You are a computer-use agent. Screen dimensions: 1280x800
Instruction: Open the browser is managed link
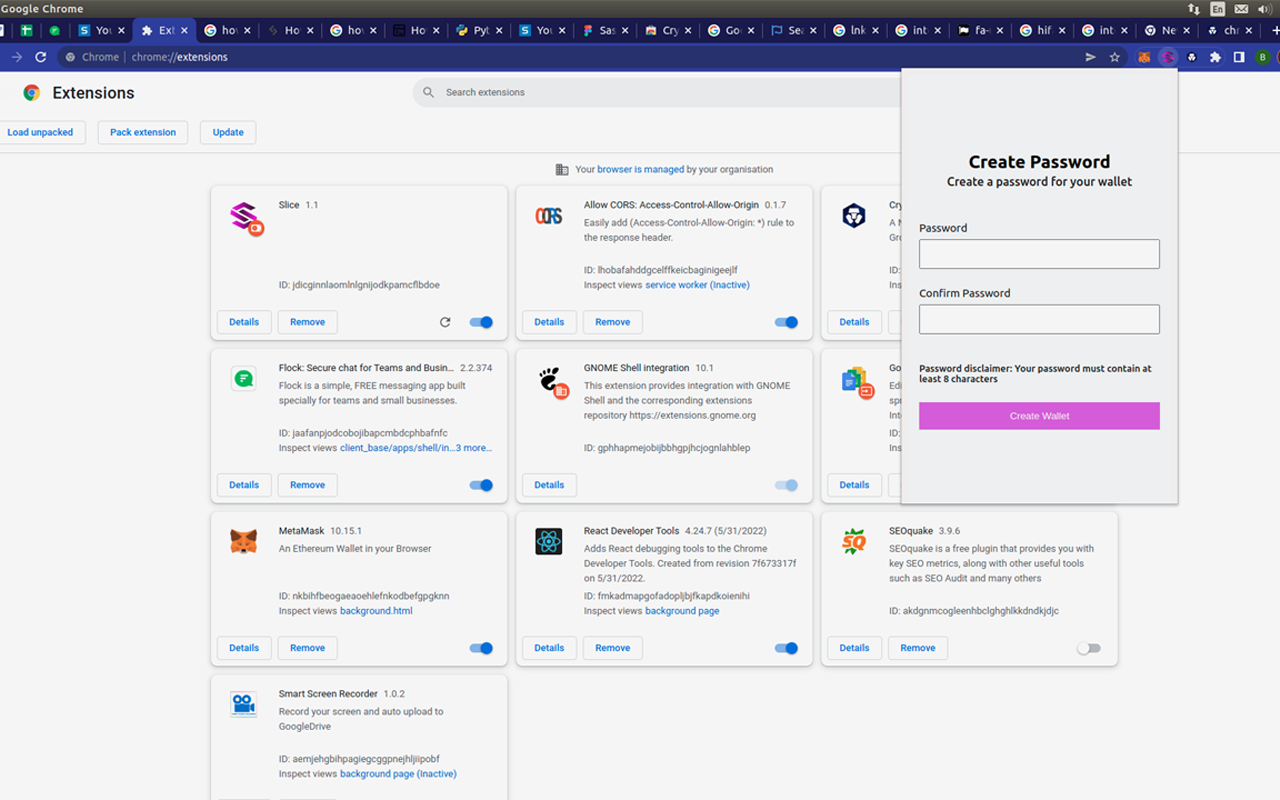pos(641,169)
